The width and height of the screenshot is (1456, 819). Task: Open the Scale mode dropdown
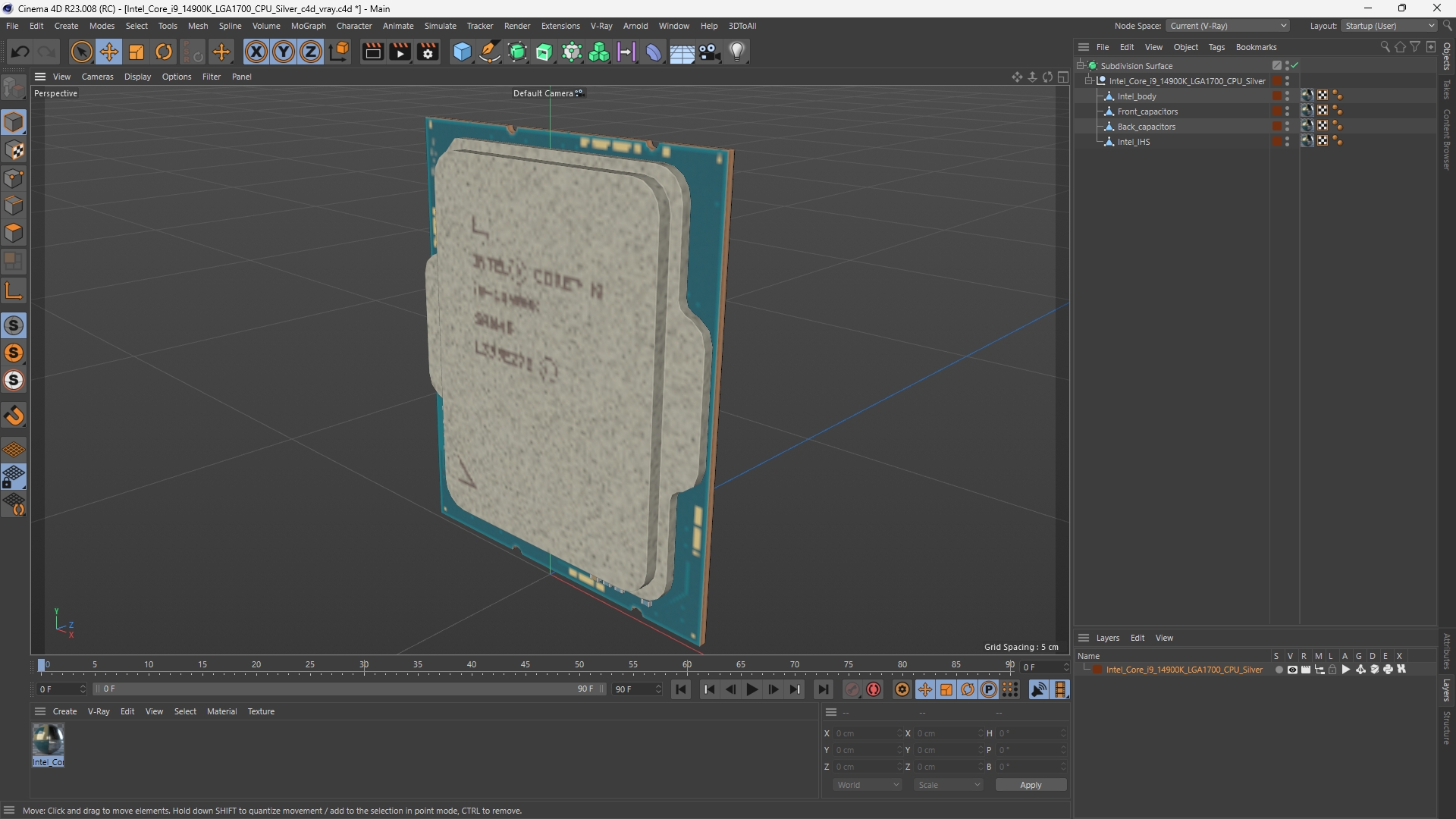tap(949, 785)
